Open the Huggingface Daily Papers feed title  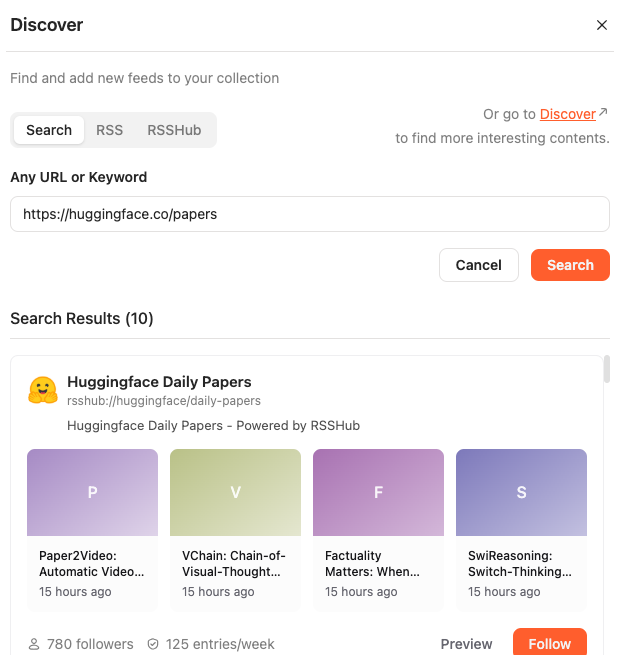[159, 382]
